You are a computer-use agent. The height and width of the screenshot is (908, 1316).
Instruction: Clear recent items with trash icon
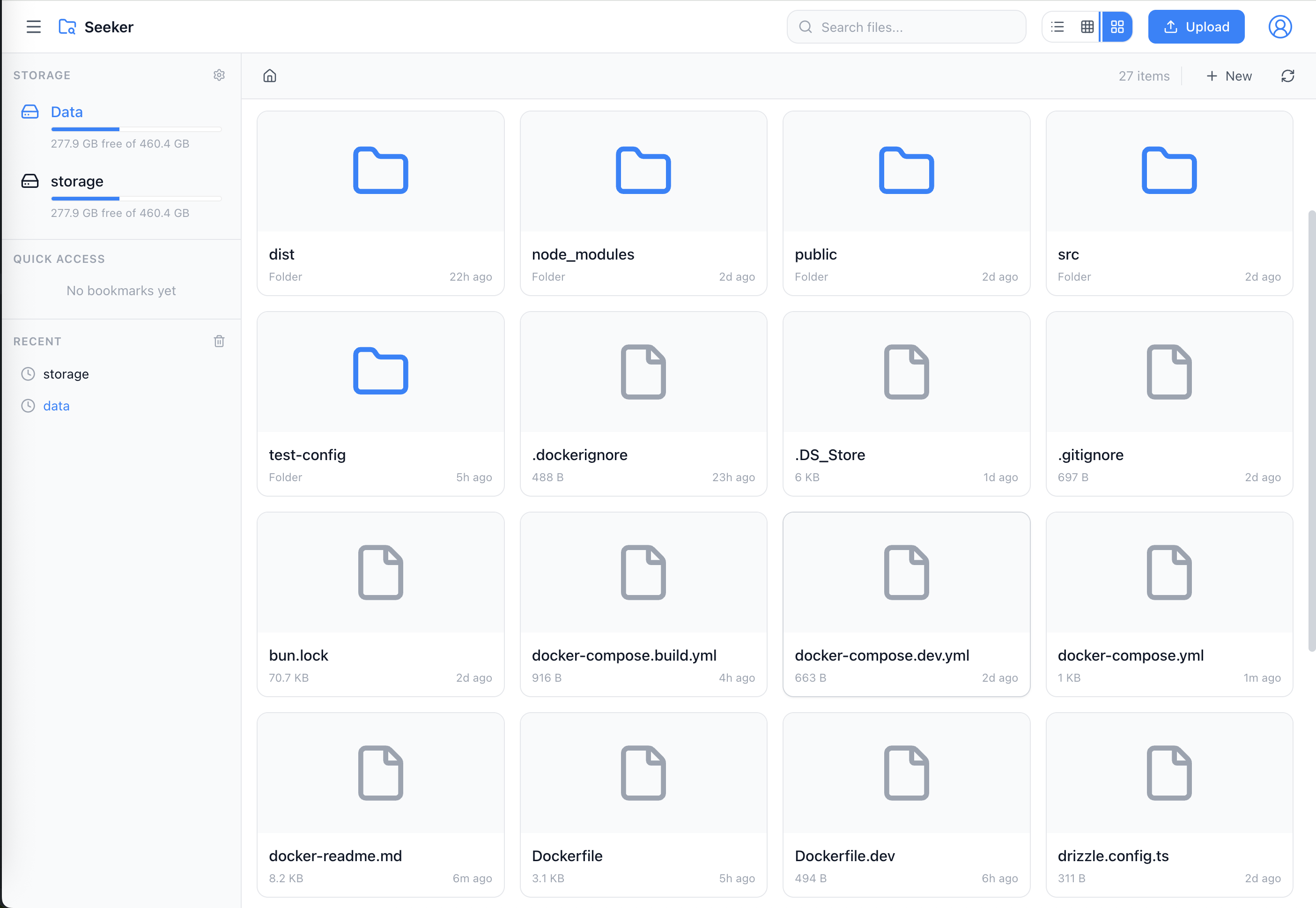pos(219,342)
